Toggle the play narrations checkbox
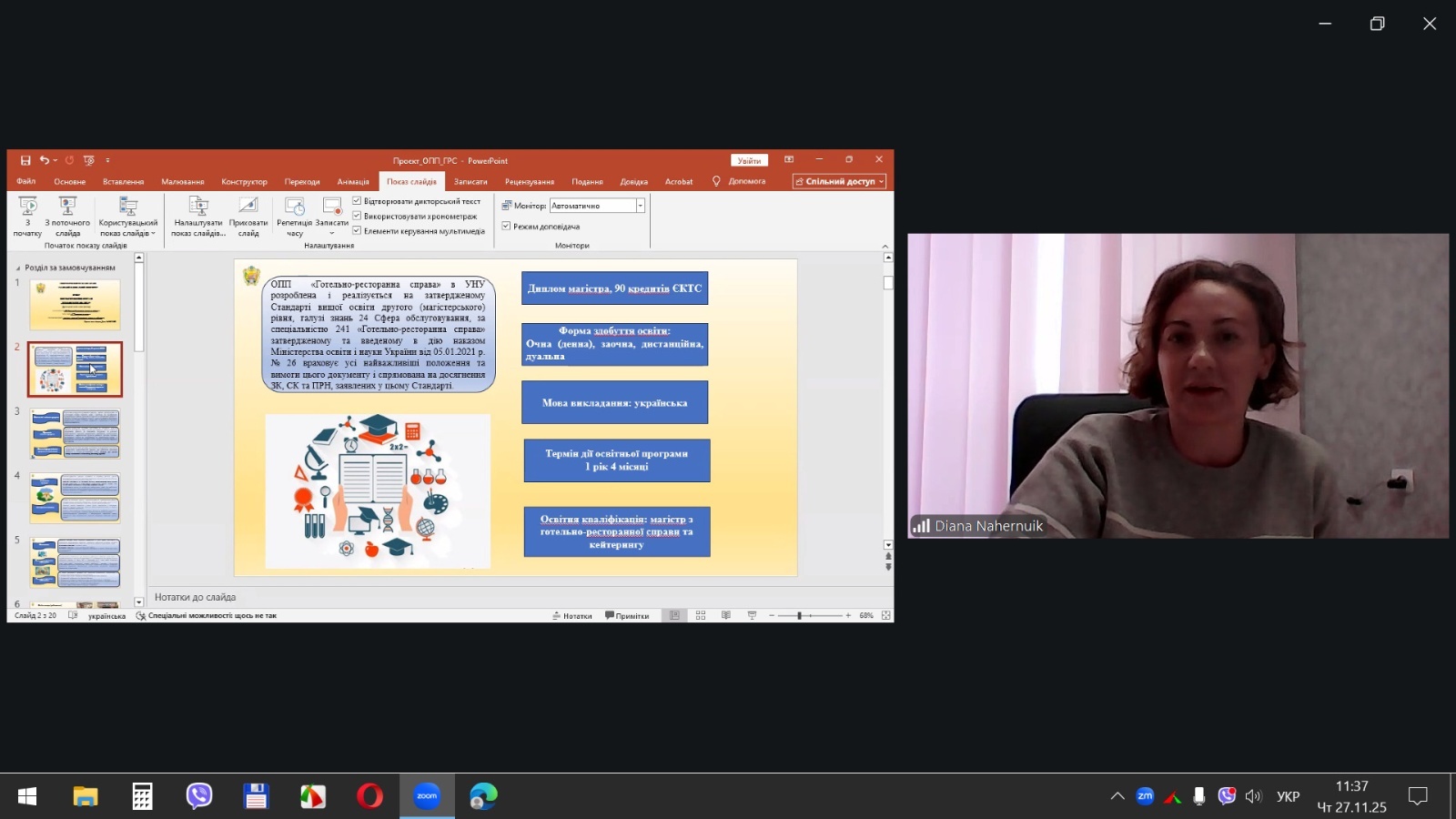The height and width of the screenshot is (819, 1456). pyautogui.click(x=358, y=201)
